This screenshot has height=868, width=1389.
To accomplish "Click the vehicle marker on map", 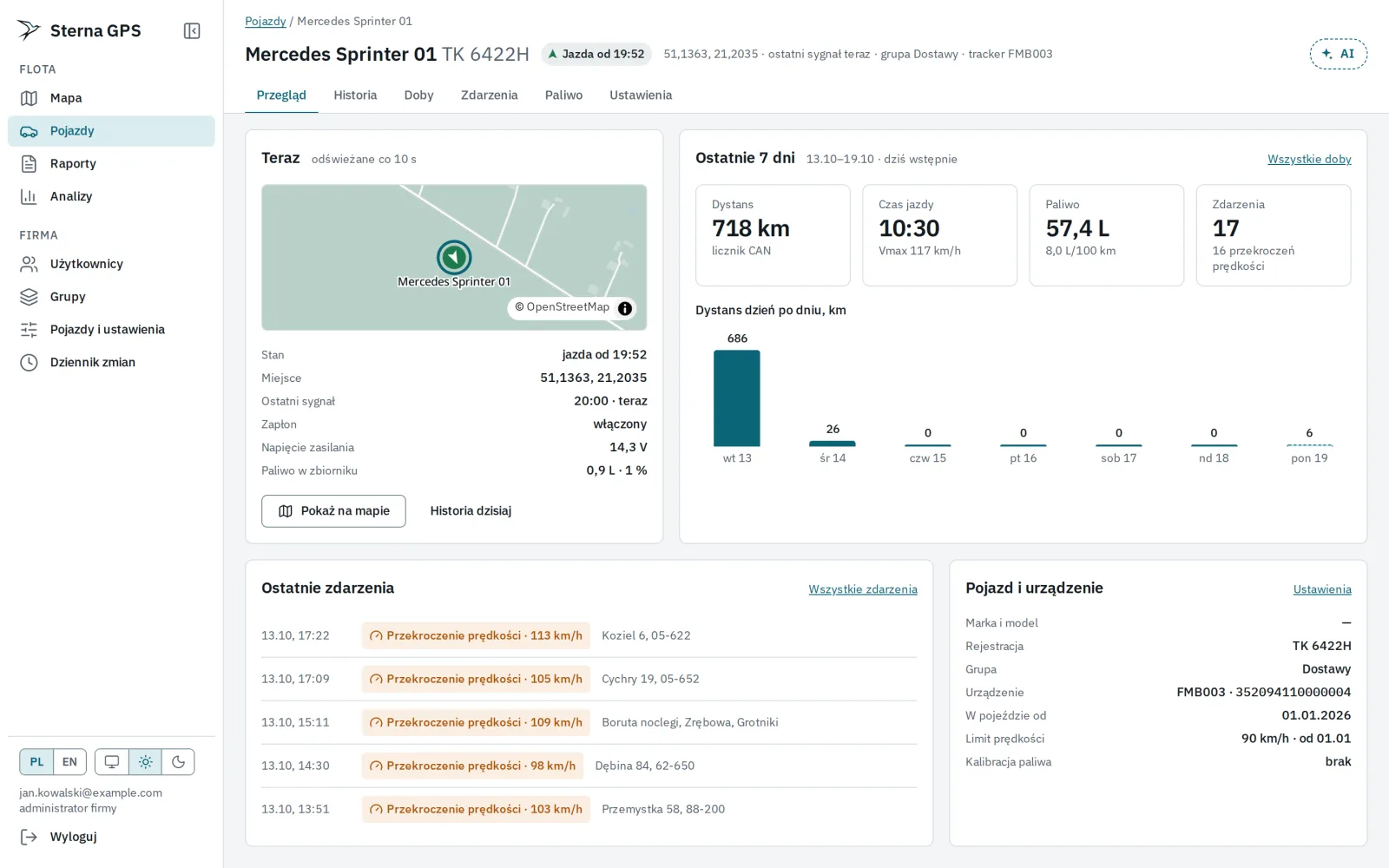I will [454, 257].
